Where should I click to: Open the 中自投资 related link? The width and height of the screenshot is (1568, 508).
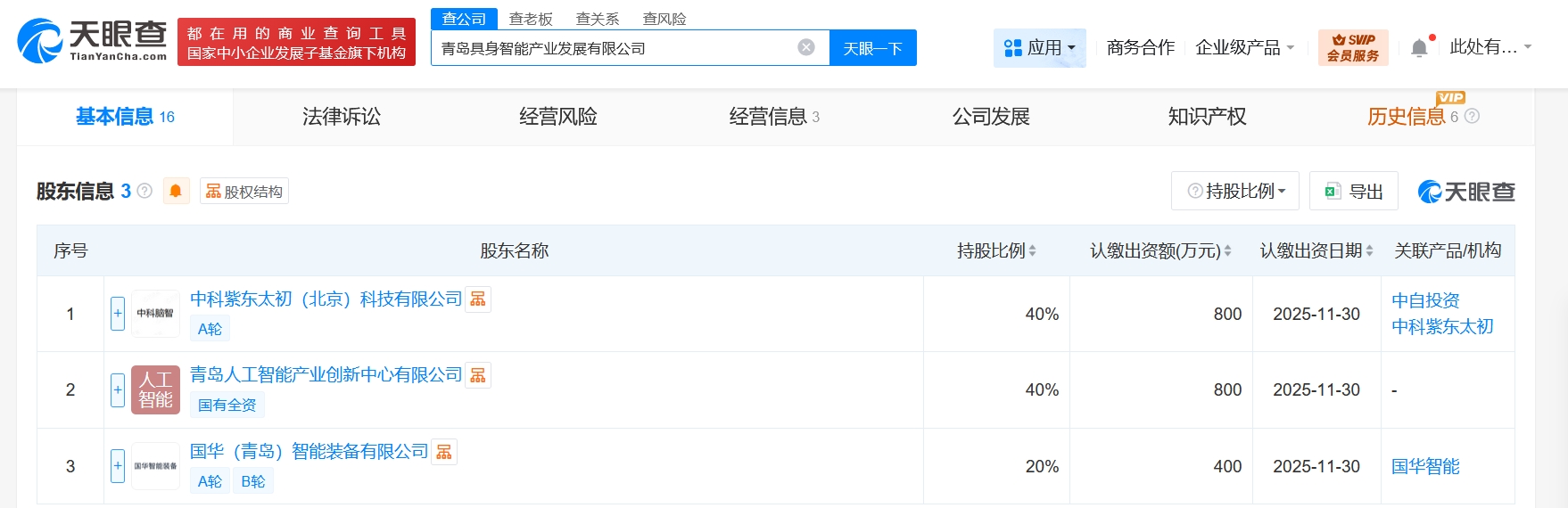pyautogui.click(x=1425, y=300)
